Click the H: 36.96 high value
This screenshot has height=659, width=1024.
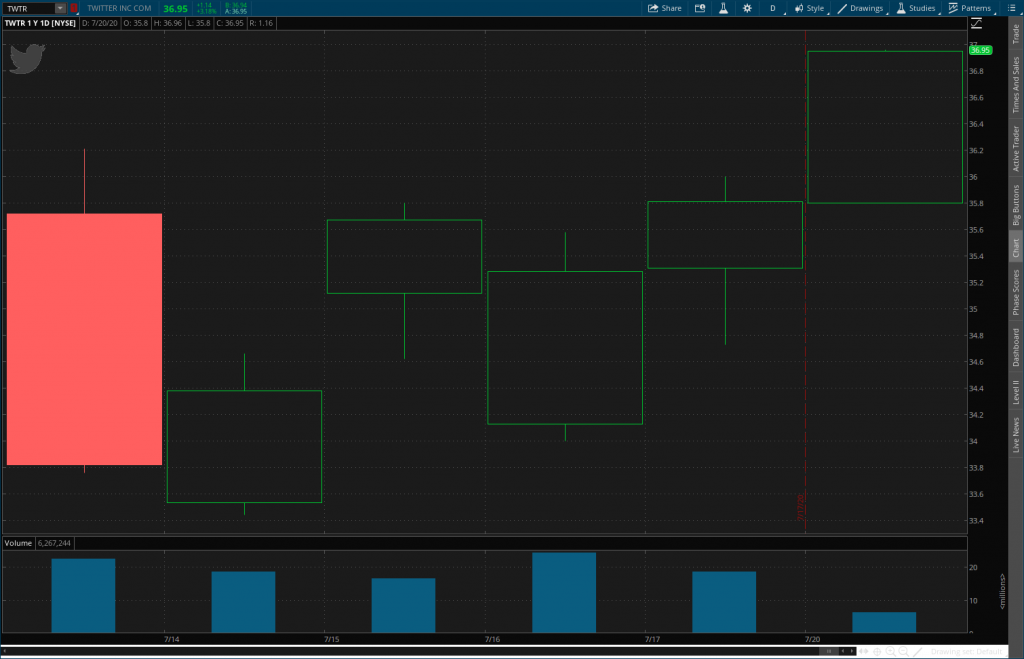click(168, 23)
